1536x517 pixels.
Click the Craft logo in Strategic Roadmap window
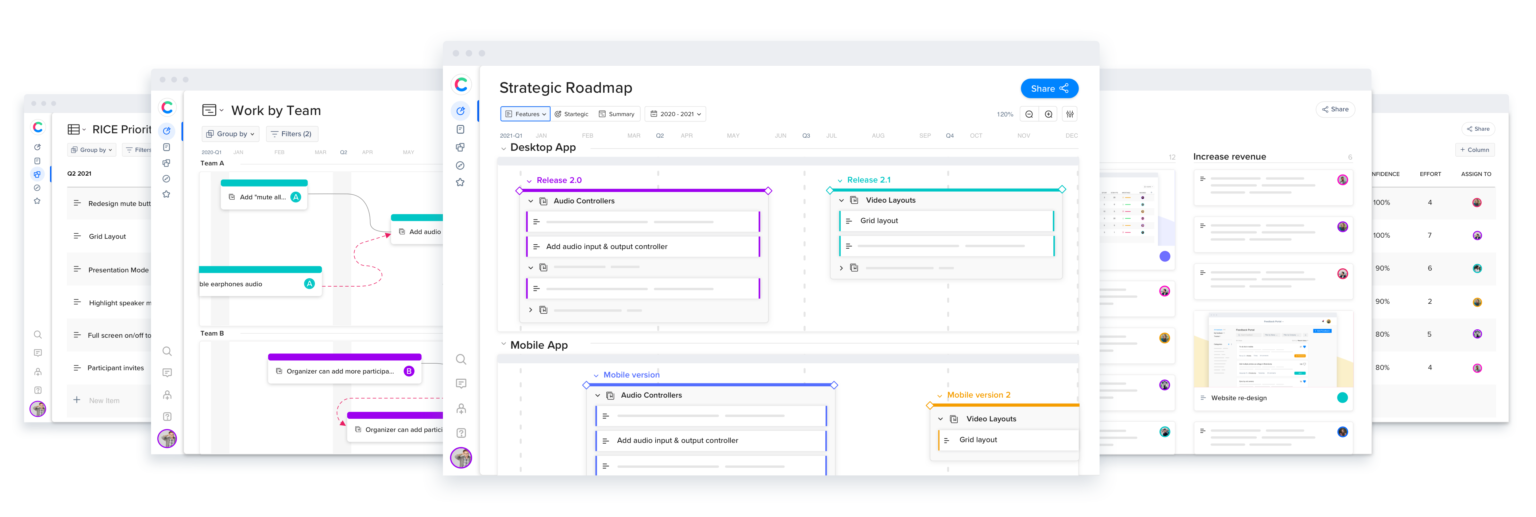tap(461, 85)
